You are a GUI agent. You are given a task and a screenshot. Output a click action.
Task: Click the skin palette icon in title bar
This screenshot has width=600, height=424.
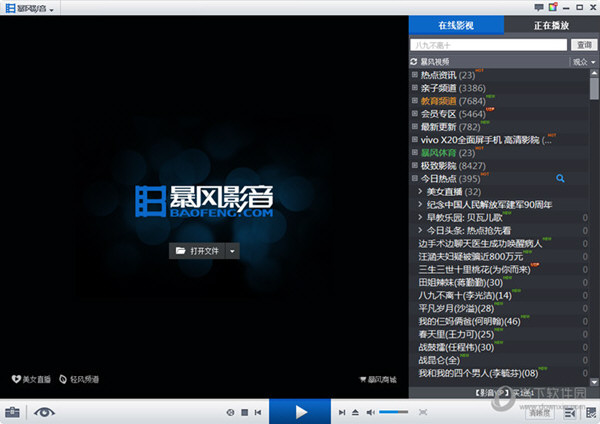point(553,8)
